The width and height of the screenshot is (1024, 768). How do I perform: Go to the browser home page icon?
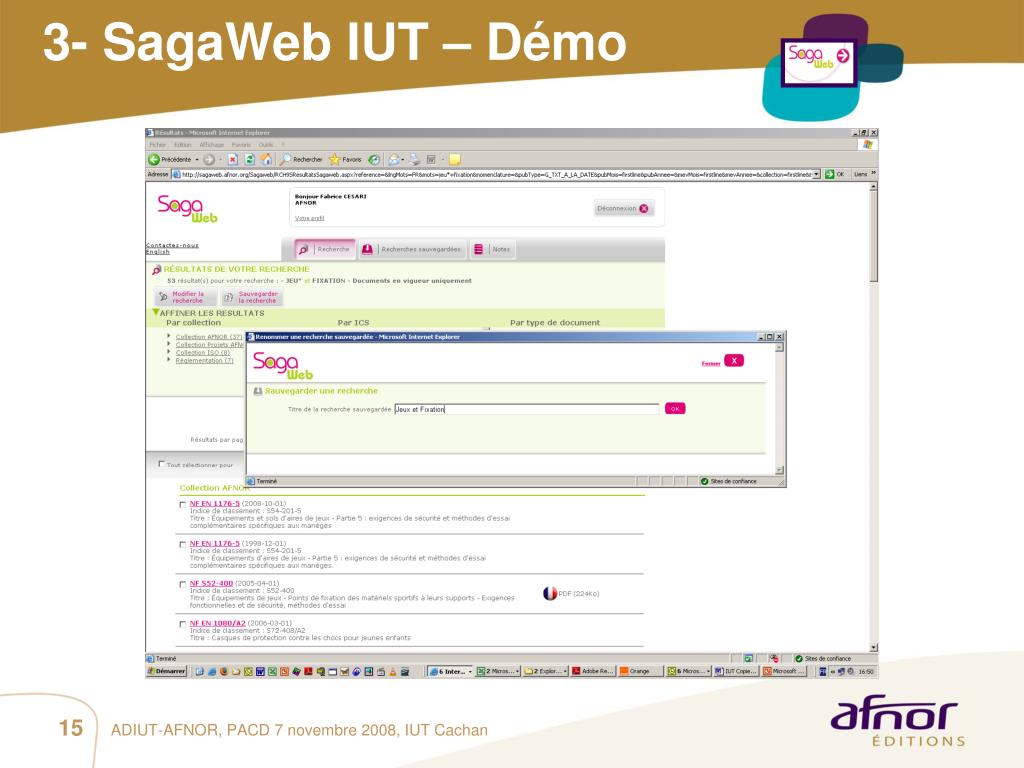tap(266, 159)
